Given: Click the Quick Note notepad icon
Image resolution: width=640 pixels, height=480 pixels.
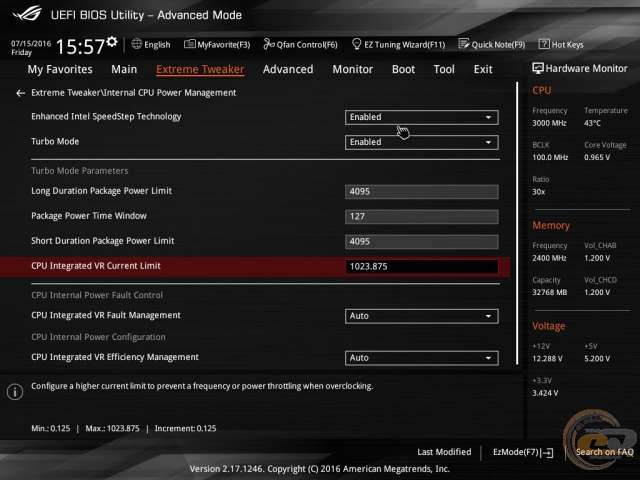Looking at the screenshot, I should pos(464,44).
